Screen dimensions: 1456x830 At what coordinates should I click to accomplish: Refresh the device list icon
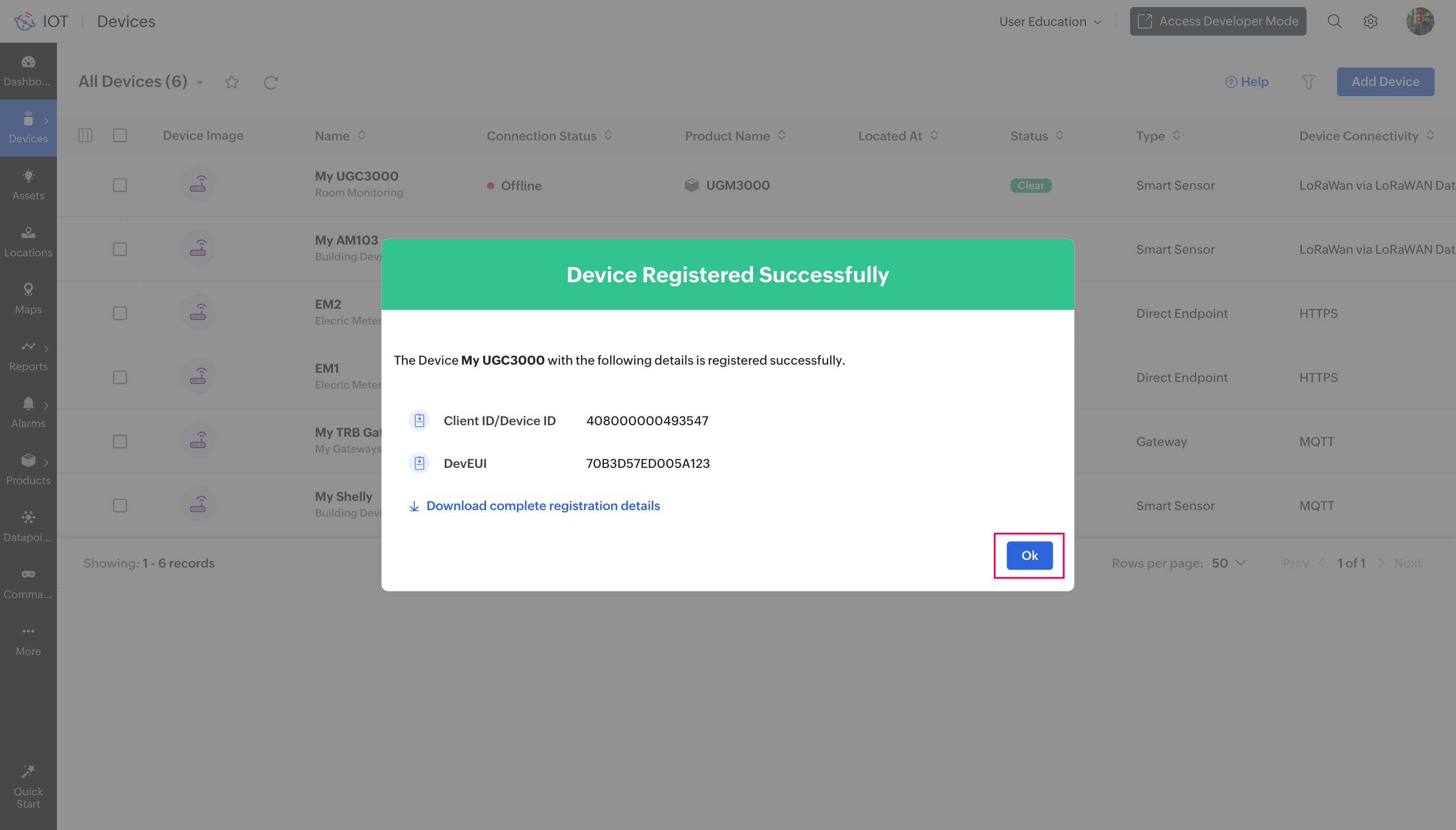point(270,82)
